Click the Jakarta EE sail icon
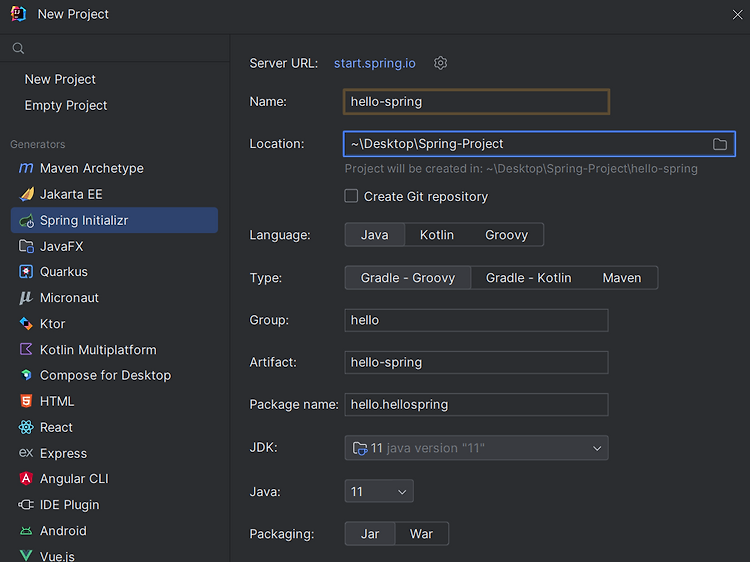750x562 pixels. click(26, 194)
